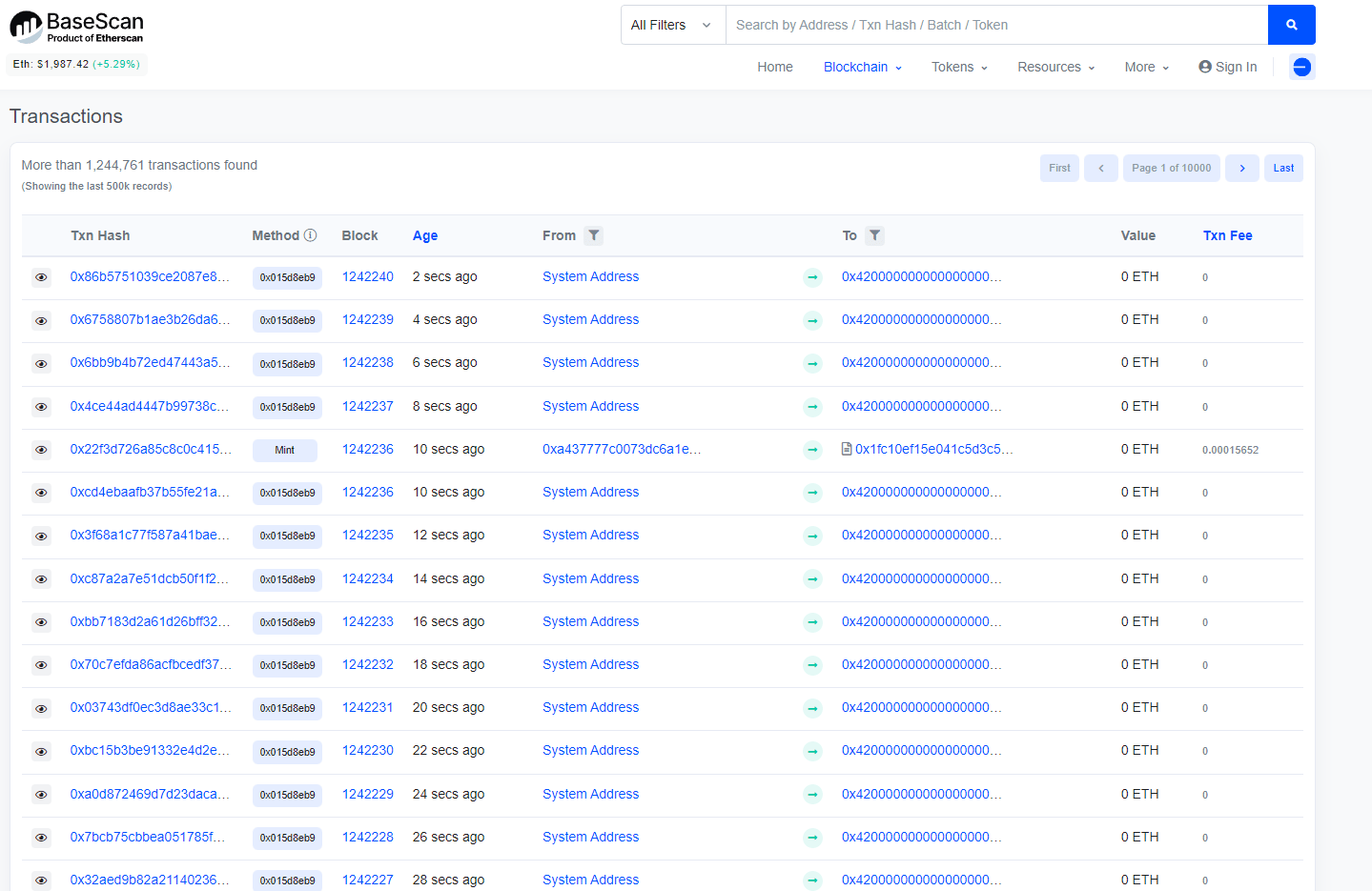
Task: Click the arrow icon in row 0x6bb9b4b72ed47443a5
Action: coord(812,363)
